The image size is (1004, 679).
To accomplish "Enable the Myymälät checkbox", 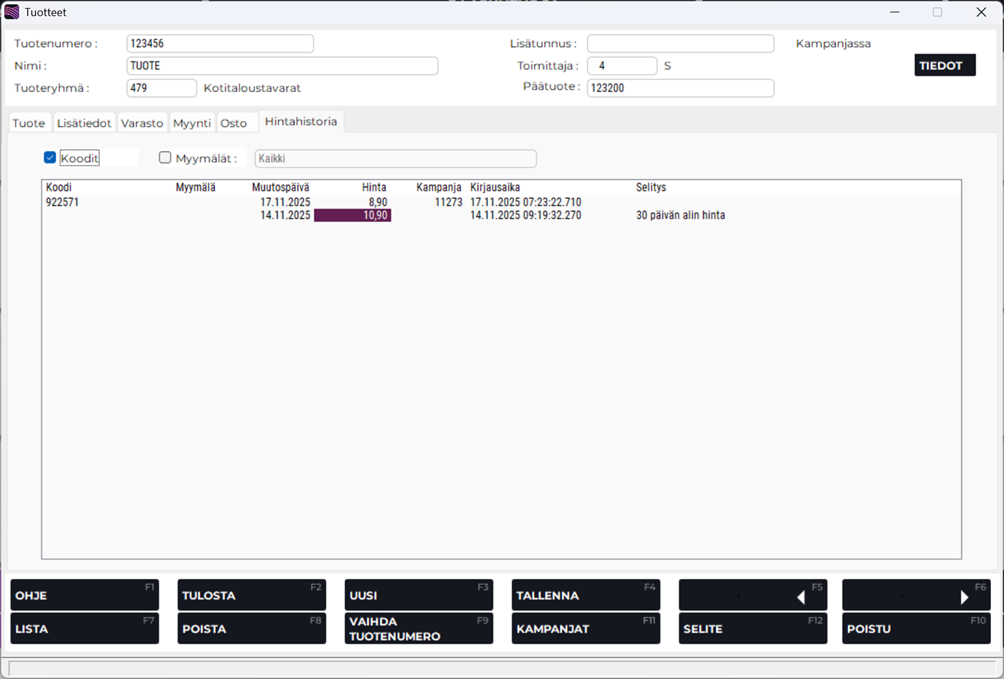I will coord(166,158).
